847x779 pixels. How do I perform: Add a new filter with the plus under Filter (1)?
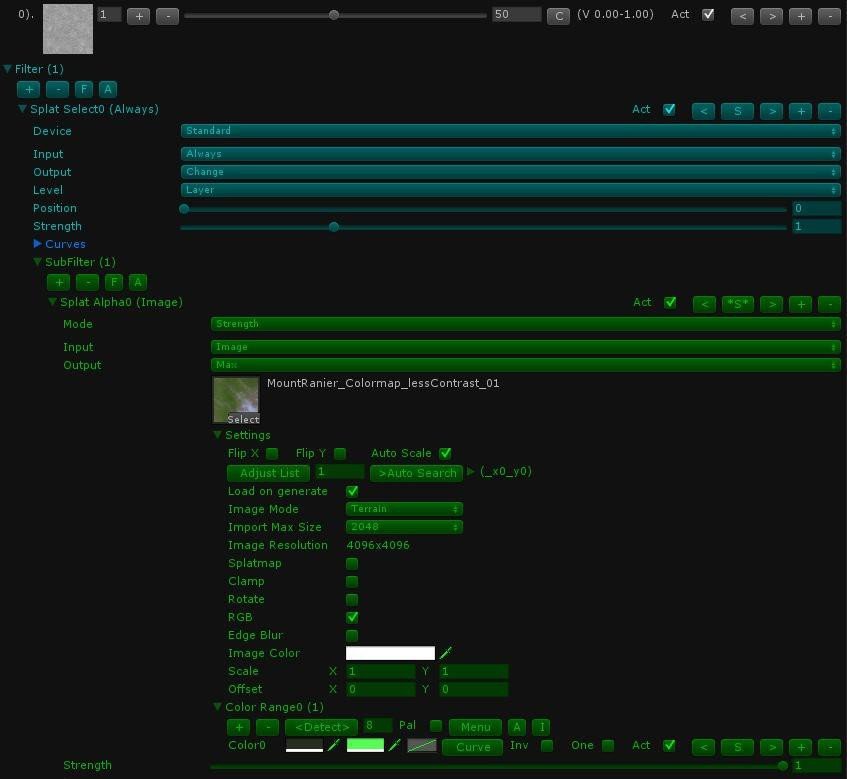click(x=29, y=89)
